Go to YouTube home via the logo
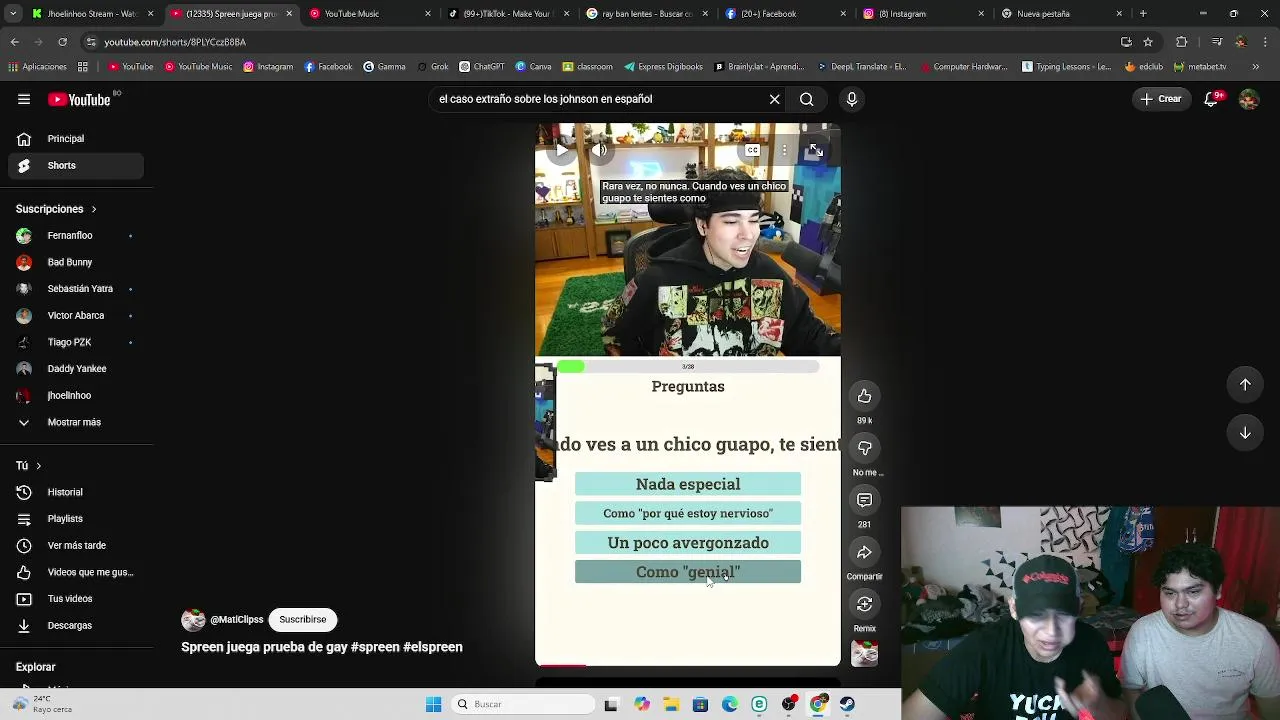 point(81,99)
